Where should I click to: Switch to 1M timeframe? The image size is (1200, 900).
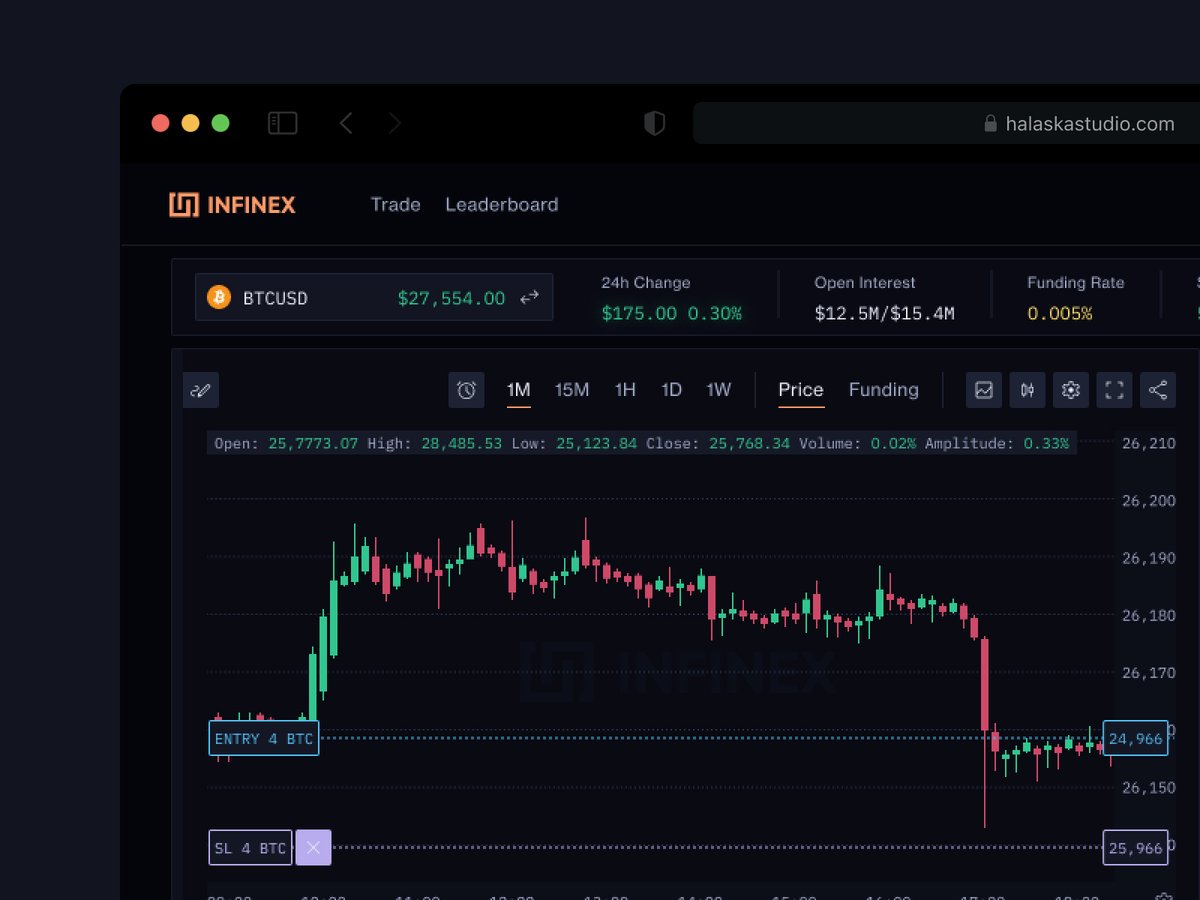(518, 390)
